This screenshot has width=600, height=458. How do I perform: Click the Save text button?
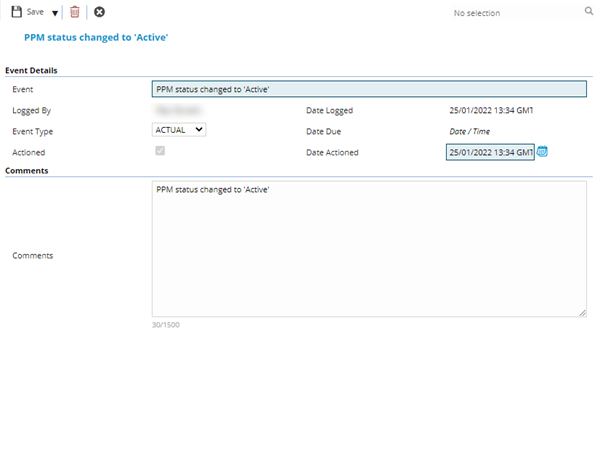(x=35, y=12)
